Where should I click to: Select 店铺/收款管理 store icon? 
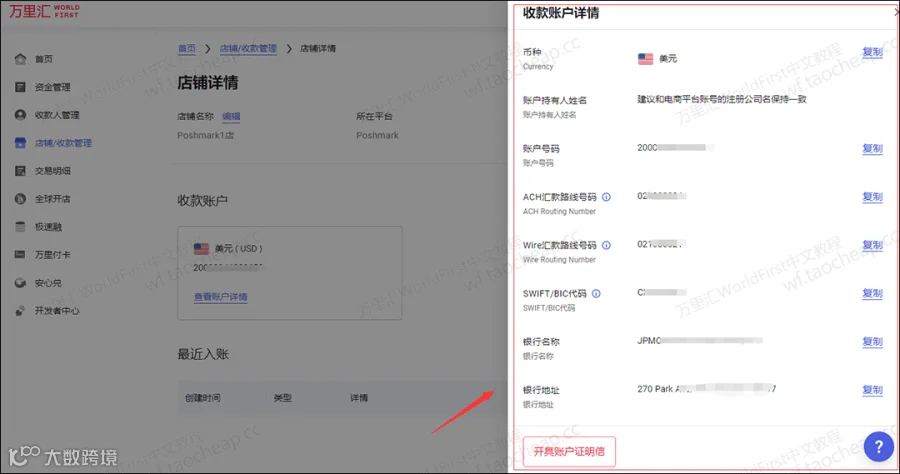[20, 143]
